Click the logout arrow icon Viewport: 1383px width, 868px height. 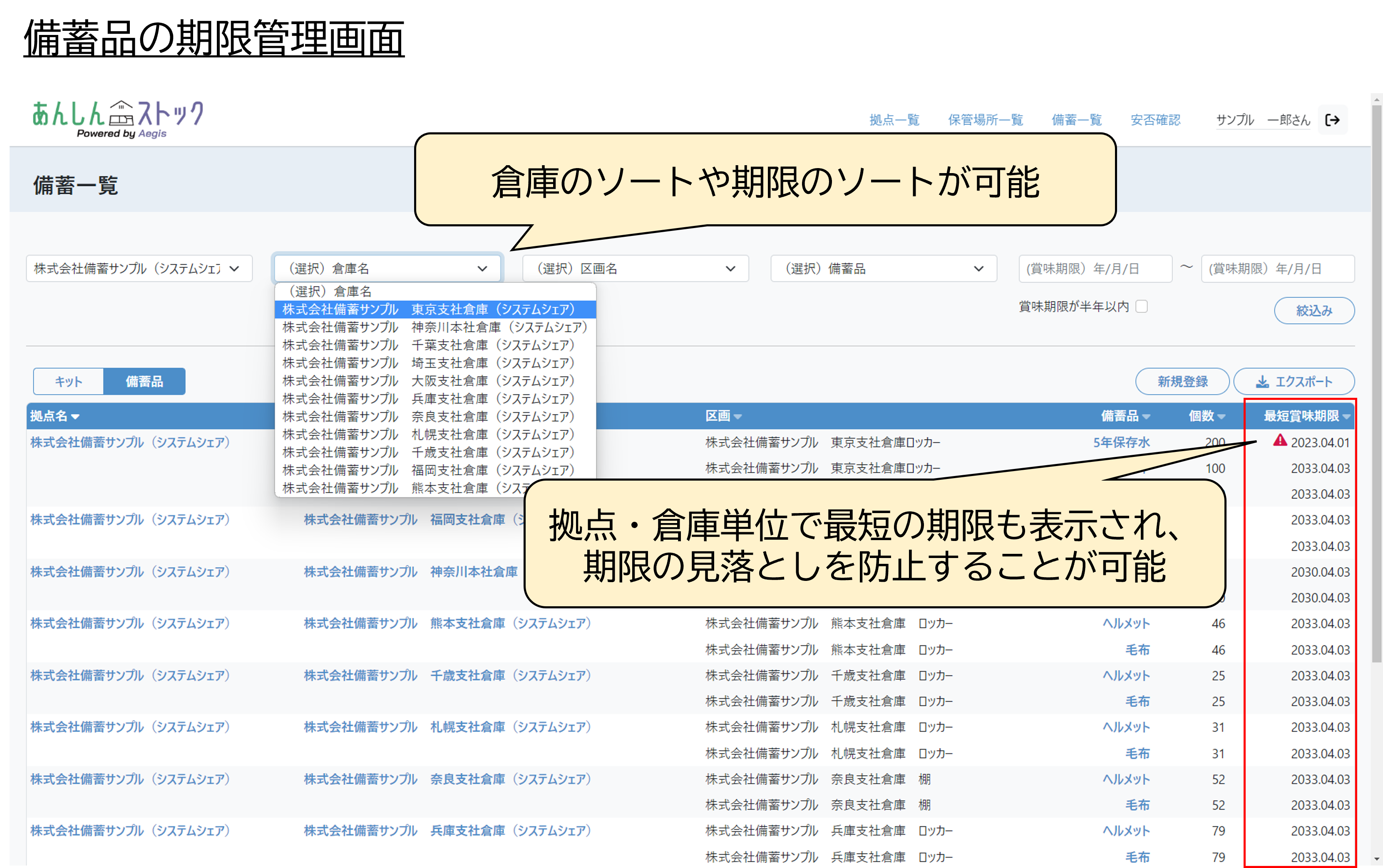pyautogui.click(x=1332, y=120)
